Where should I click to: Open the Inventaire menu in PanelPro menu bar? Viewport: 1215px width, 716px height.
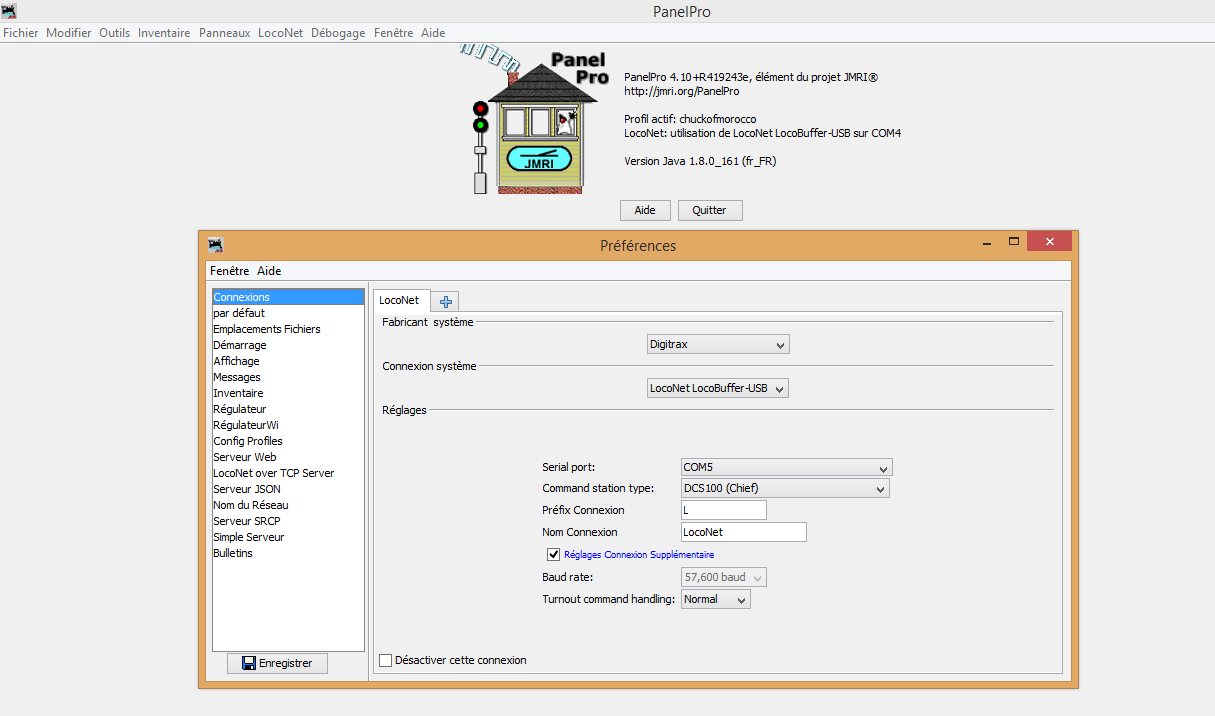[164, 33]
